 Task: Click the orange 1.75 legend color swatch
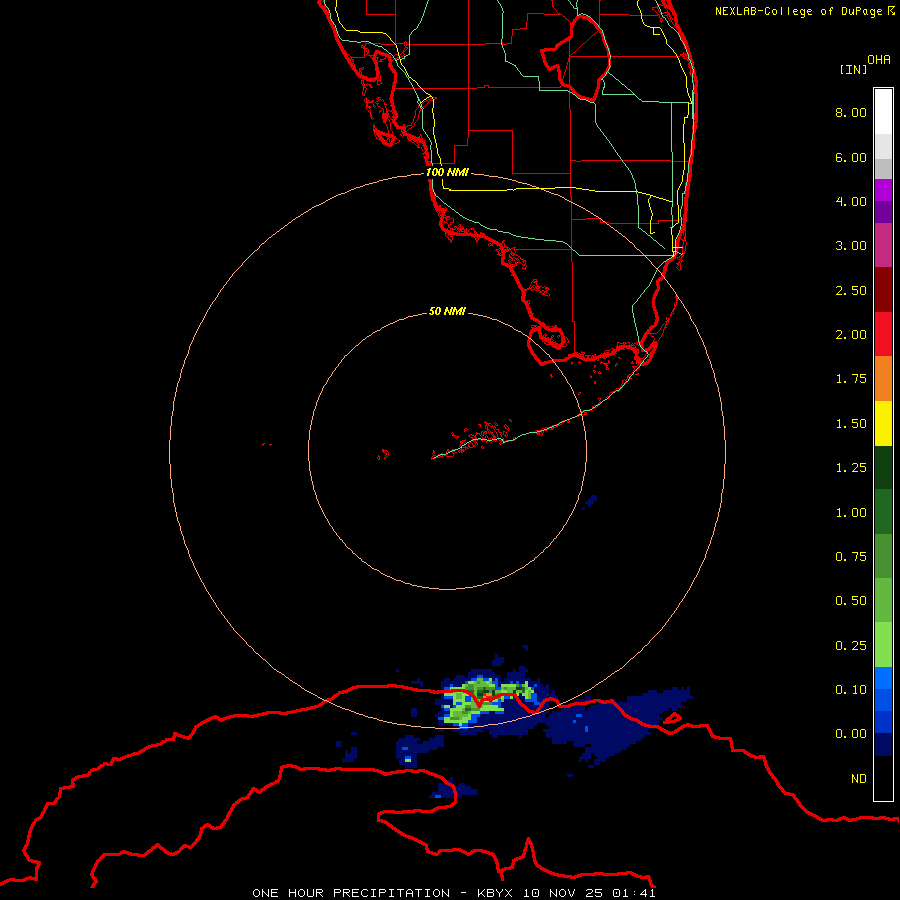[883, 379]
